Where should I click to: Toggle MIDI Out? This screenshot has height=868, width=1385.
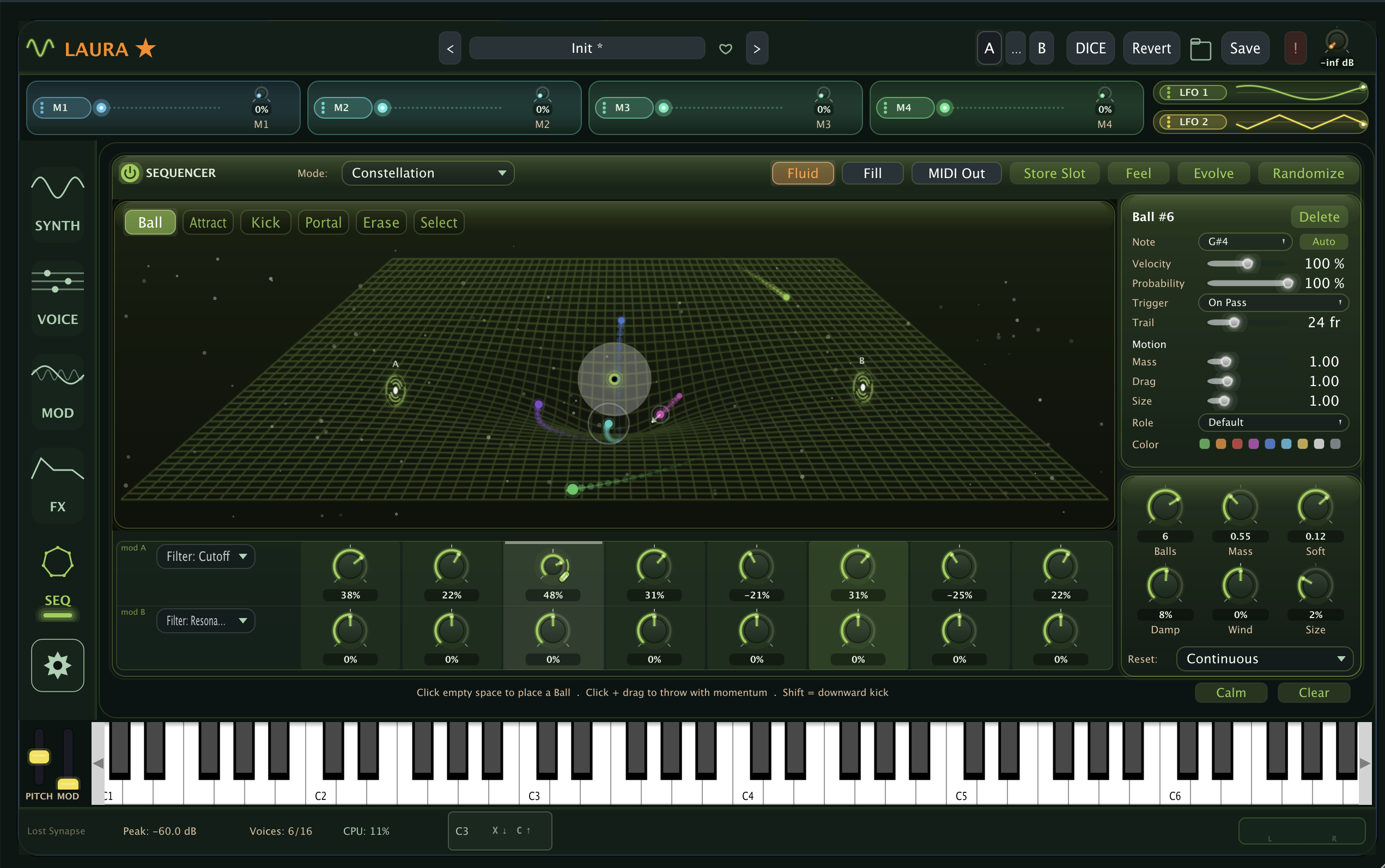click(x=956, y=173)
